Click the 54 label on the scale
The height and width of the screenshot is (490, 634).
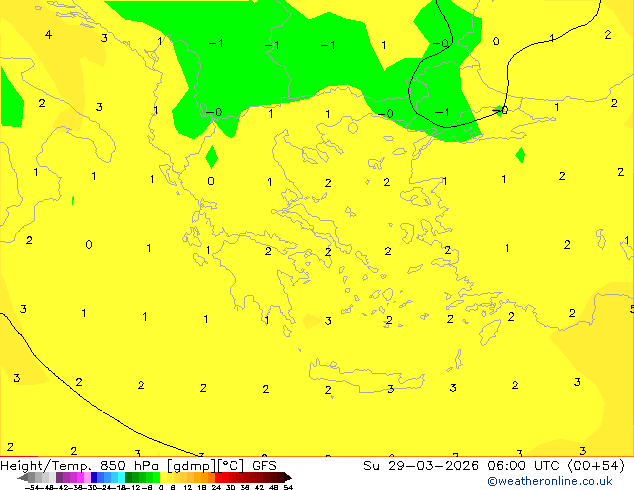point(288,487)
